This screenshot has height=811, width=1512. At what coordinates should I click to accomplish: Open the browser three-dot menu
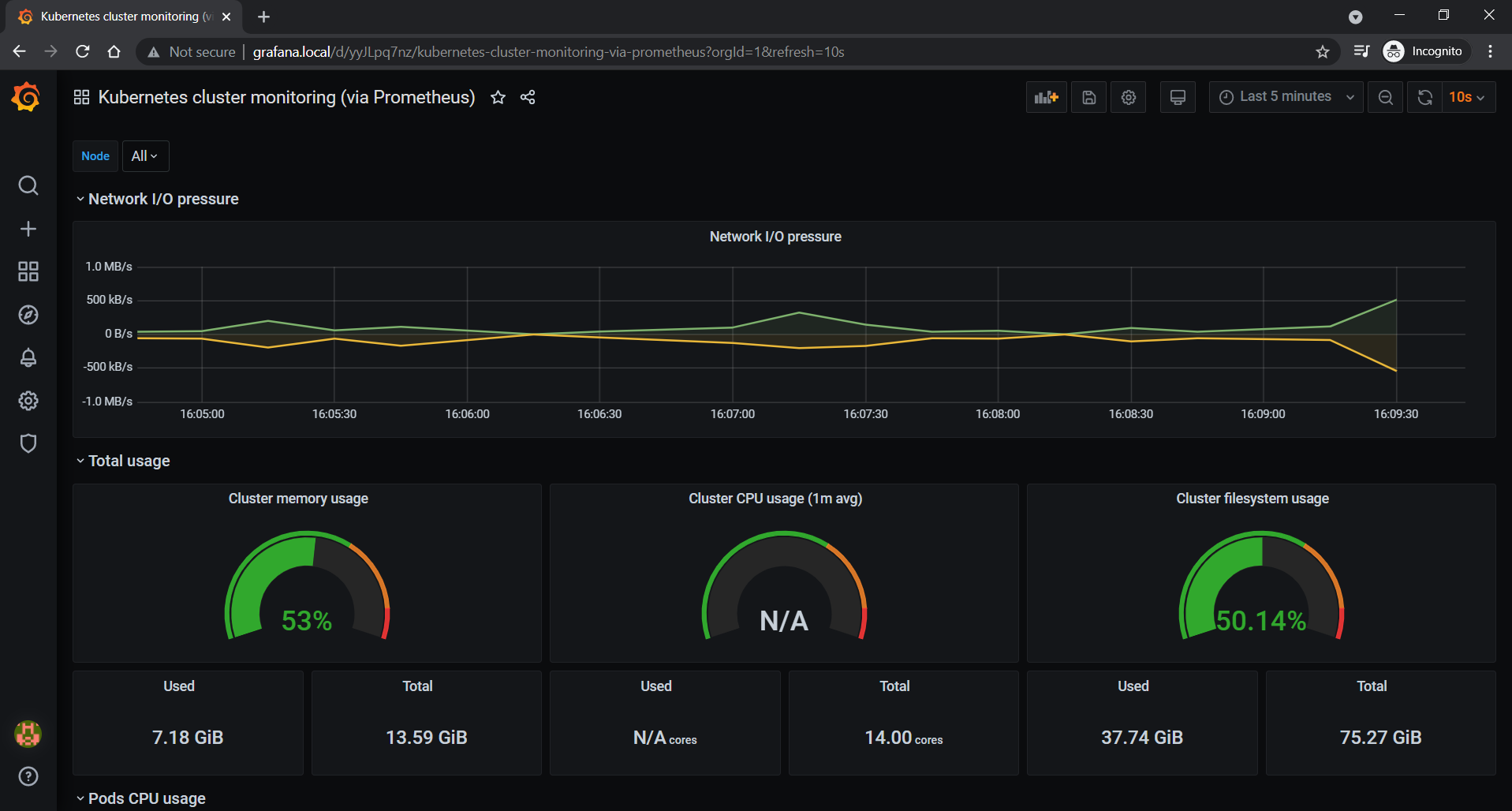coord(1490,51)
